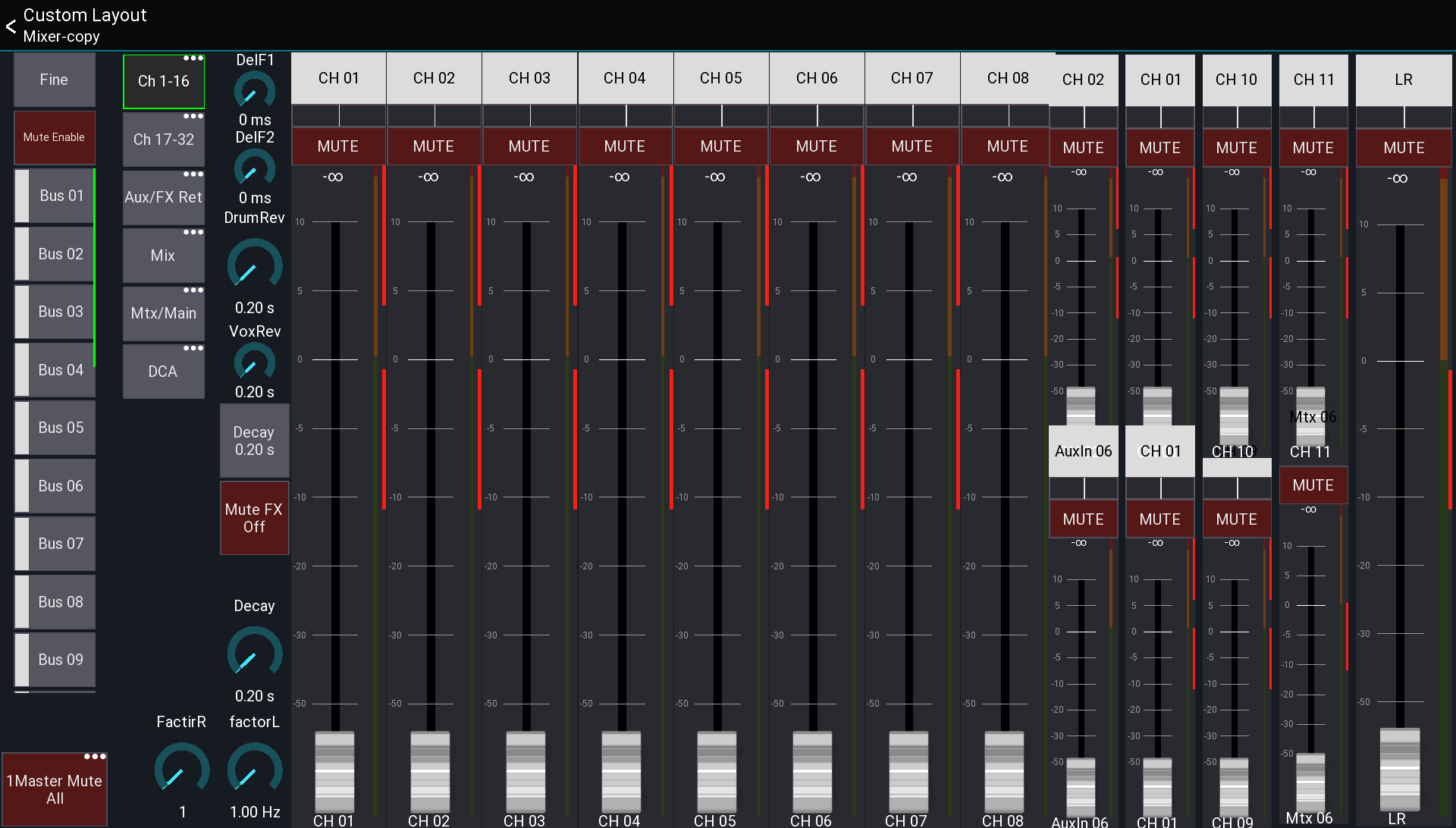
Task: Switch to the Mix layer
Action: click(x=164, y=256)
